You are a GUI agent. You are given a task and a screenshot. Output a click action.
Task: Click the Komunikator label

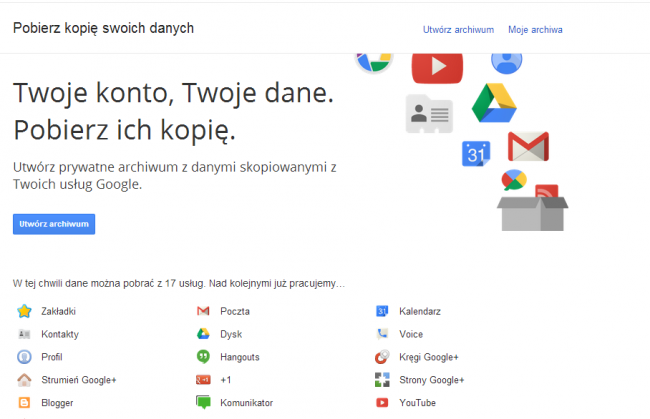[247, 403]
